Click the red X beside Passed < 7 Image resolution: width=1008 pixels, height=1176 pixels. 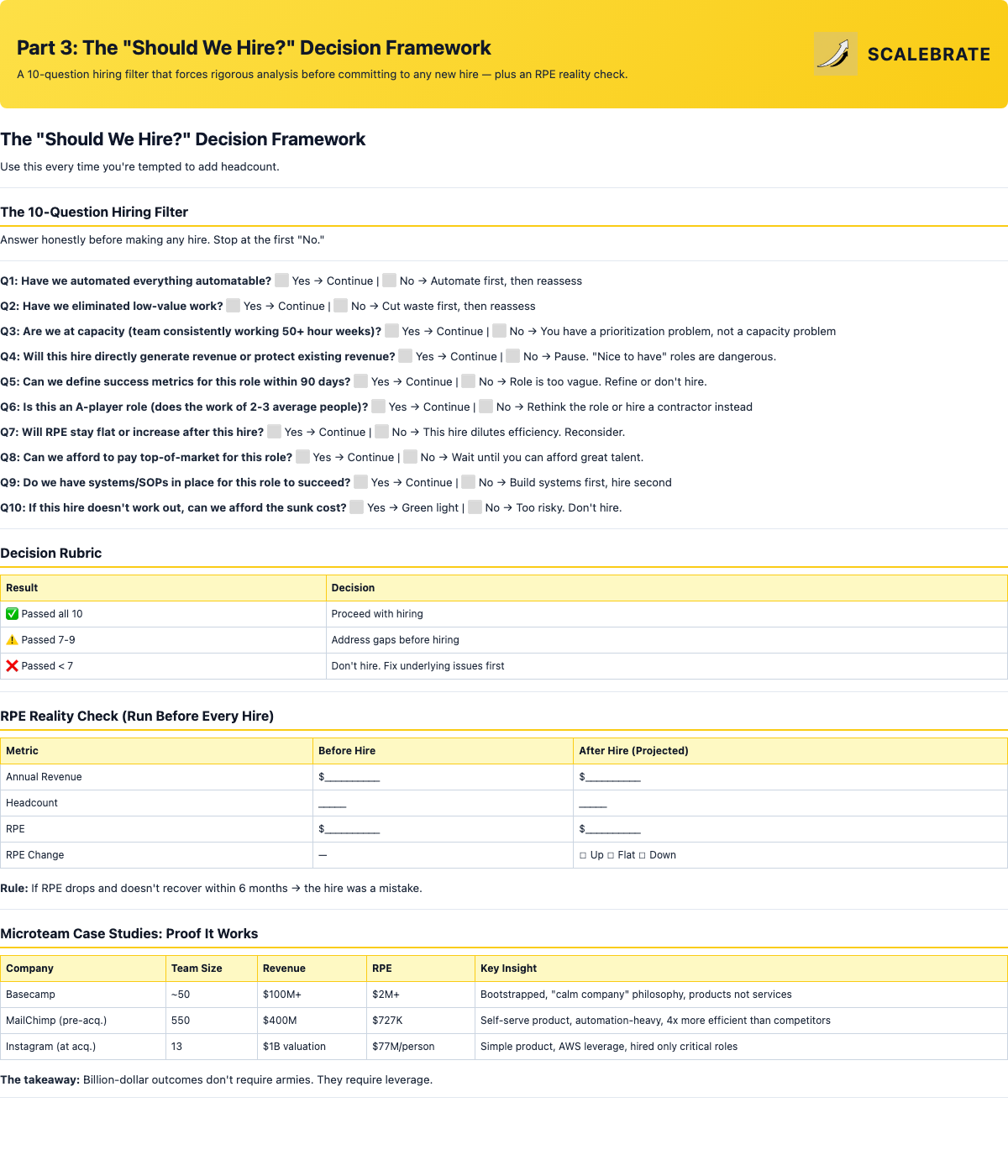12,666
